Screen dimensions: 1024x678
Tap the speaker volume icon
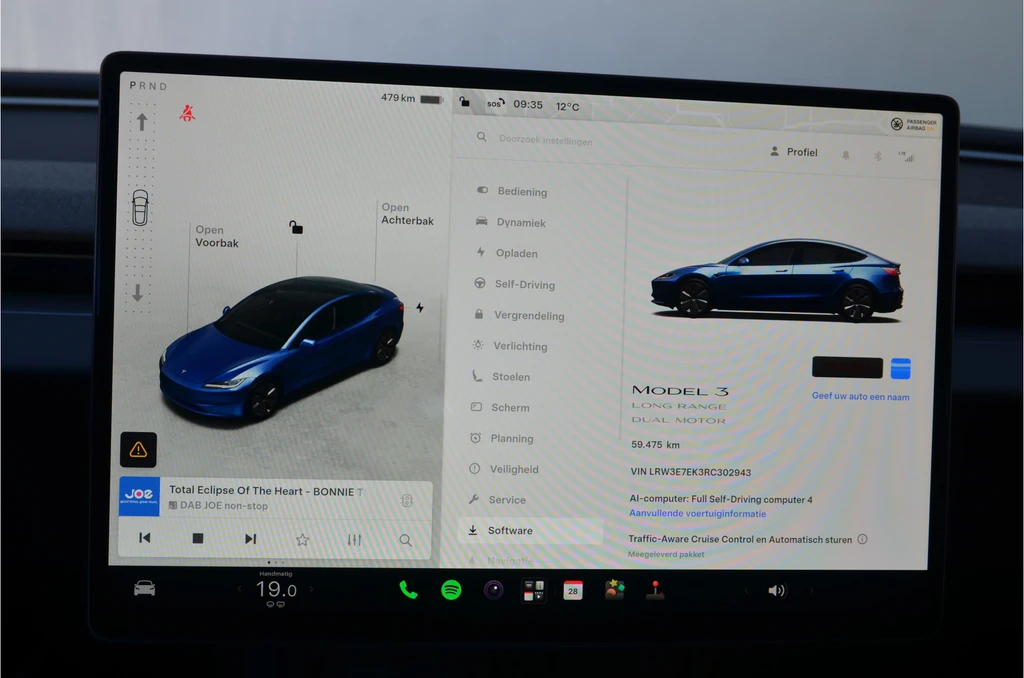[x=776, y=590]
